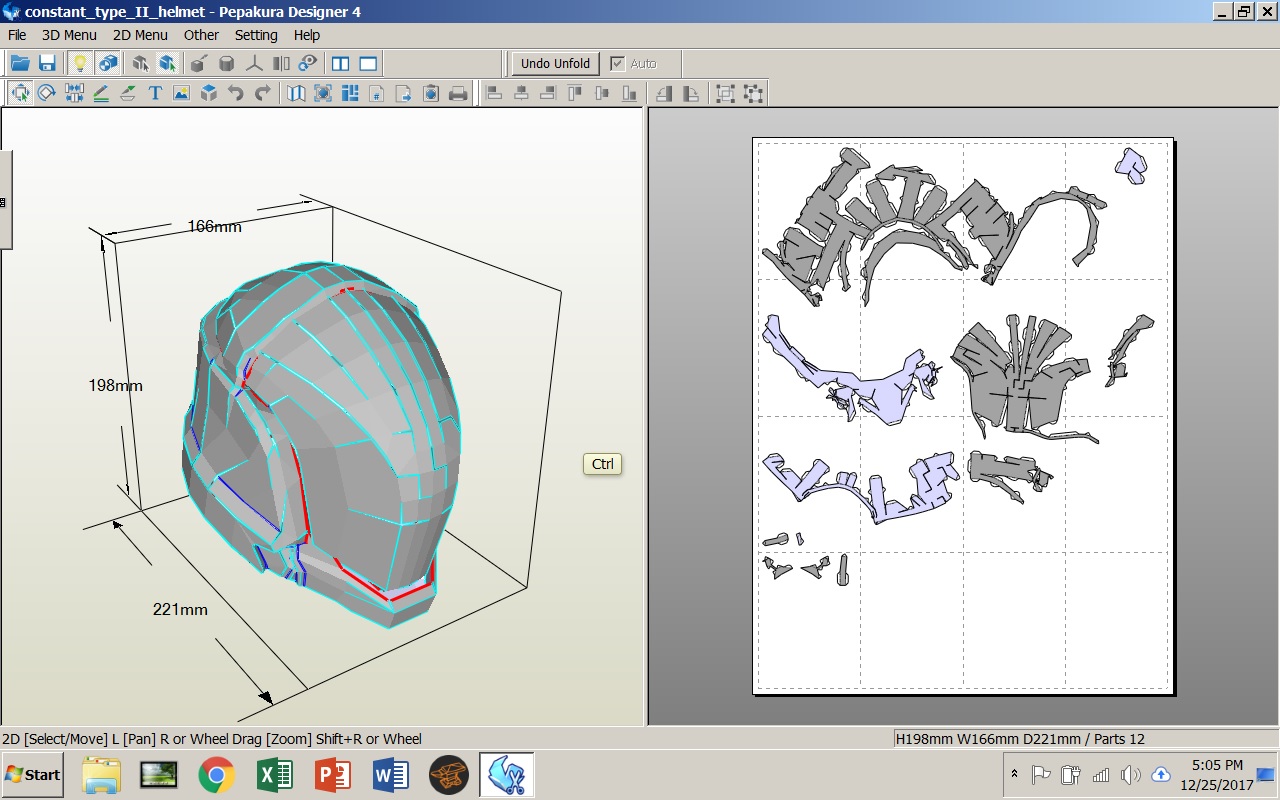
Task: Align selected parts to vertical middle
Action: (602, 93)
